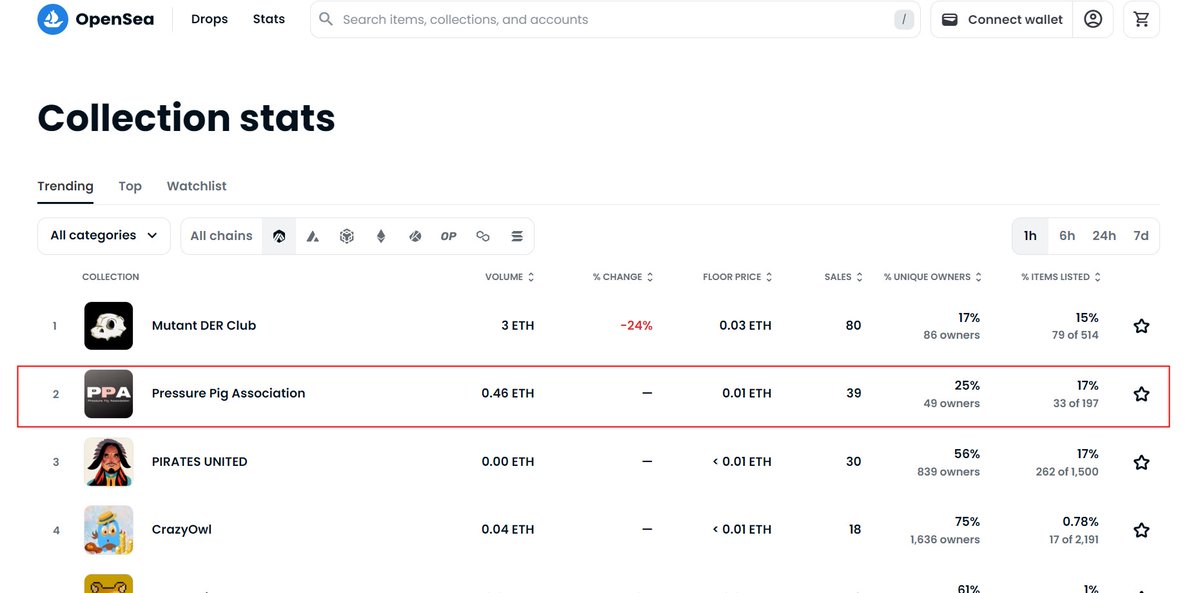This screenshot has height=593, width=1200.
Task: Filter by Avalanche chain icon
Action: 313,236
